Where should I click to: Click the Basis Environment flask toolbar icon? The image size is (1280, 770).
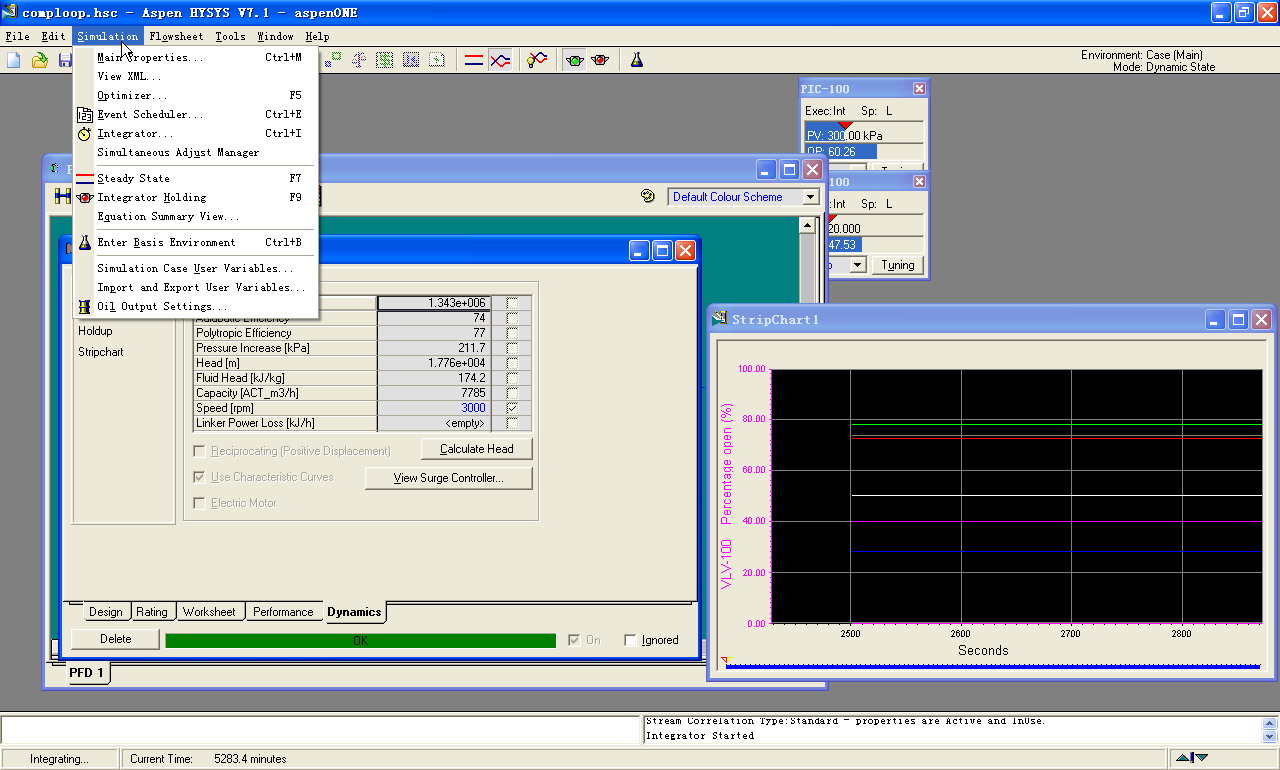pos(636,60)
